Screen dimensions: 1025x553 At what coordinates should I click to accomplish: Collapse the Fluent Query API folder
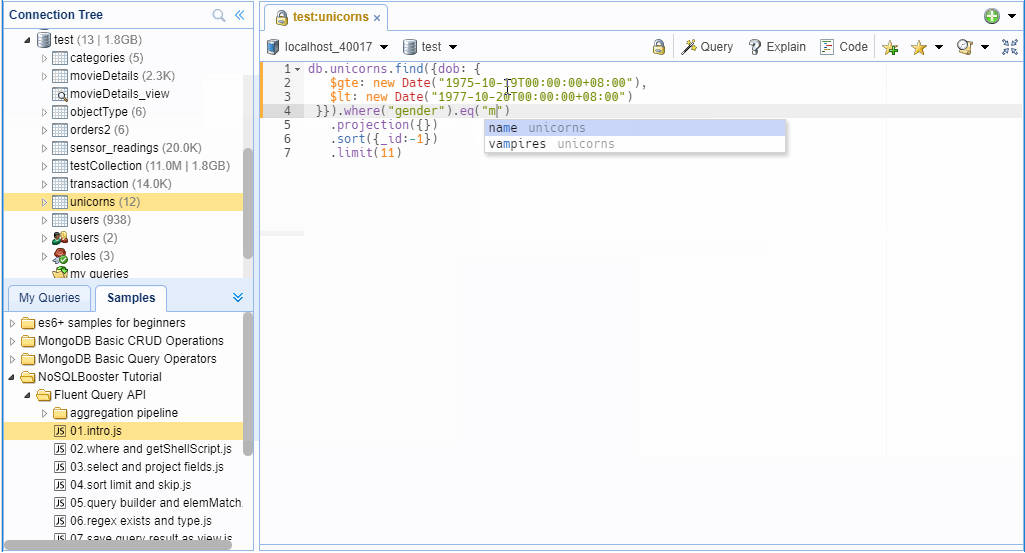pyautogui.click(x=27, y=395)
